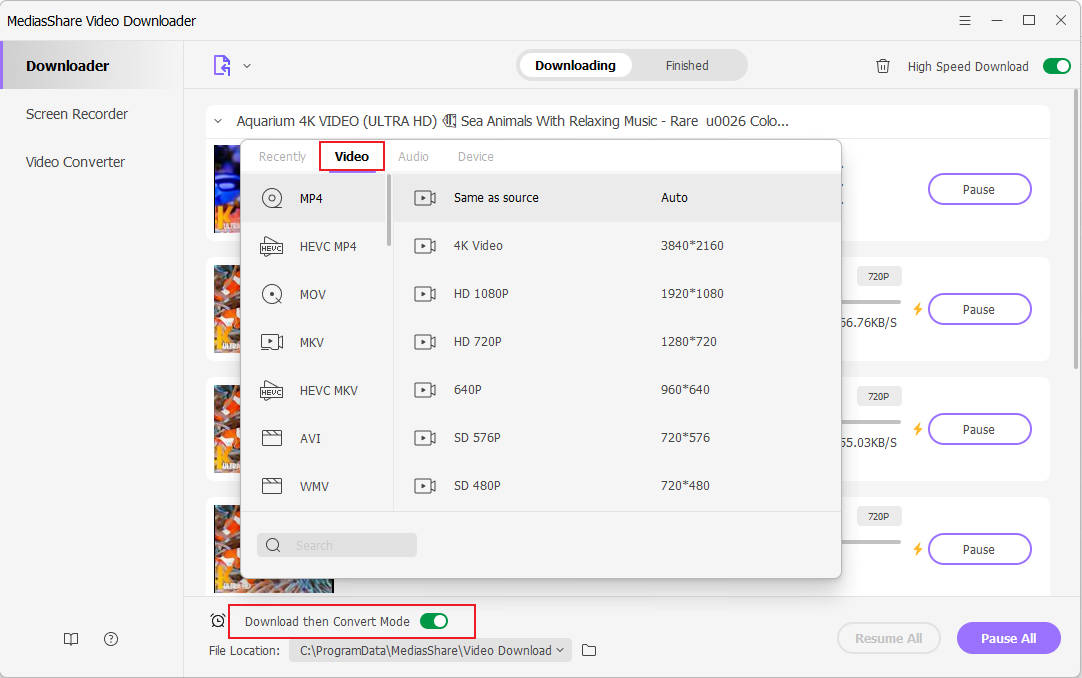Select the HD 720P preset icon

point(424,341)
